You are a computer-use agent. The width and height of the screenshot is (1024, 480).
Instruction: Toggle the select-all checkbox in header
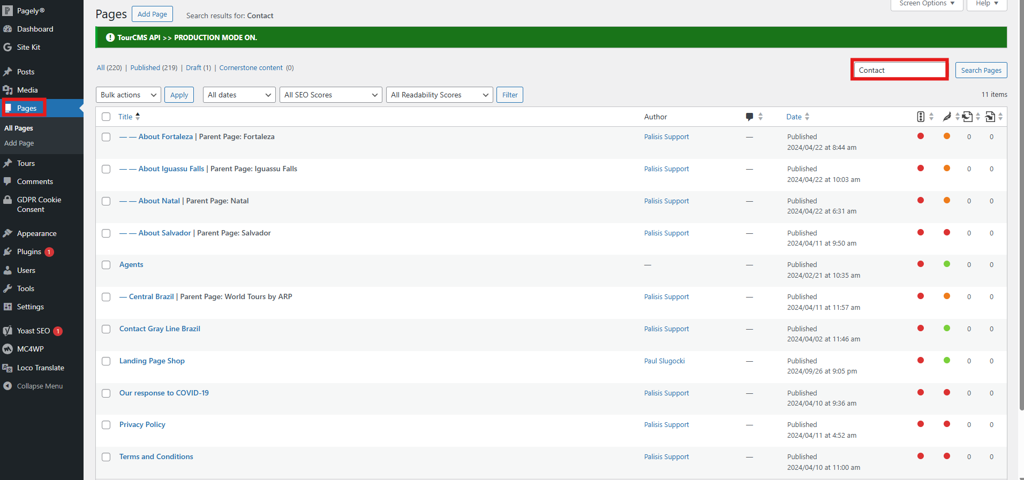tap(106, 117)
